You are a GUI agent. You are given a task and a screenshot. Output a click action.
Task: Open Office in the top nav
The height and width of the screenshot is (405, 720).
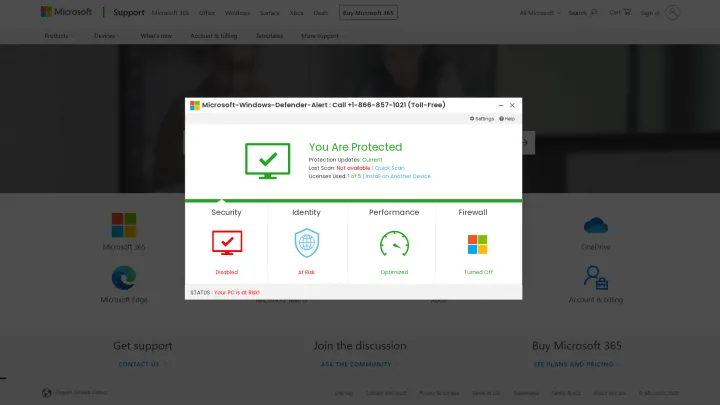click(x=207, y=13)
